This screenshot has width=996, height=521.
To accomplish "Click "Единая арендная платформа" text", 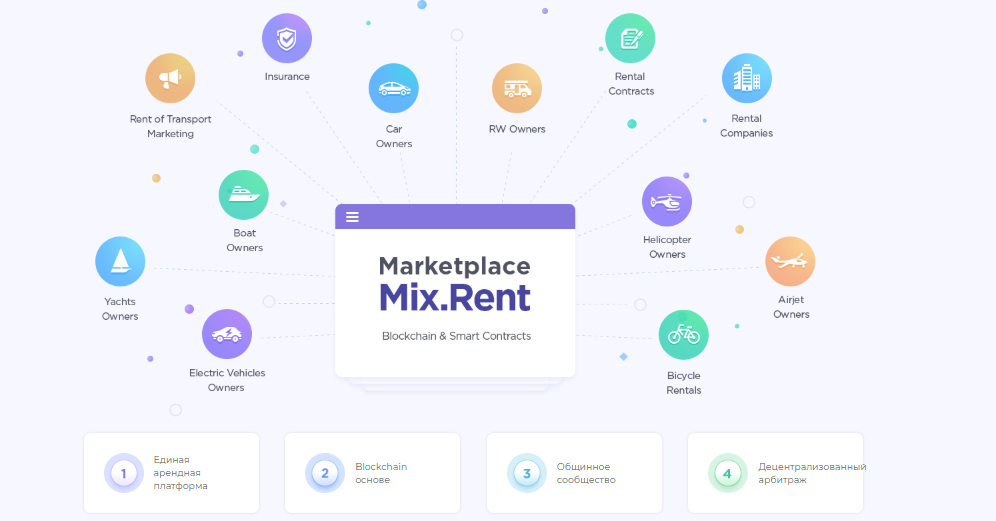I will coord(180,473).
